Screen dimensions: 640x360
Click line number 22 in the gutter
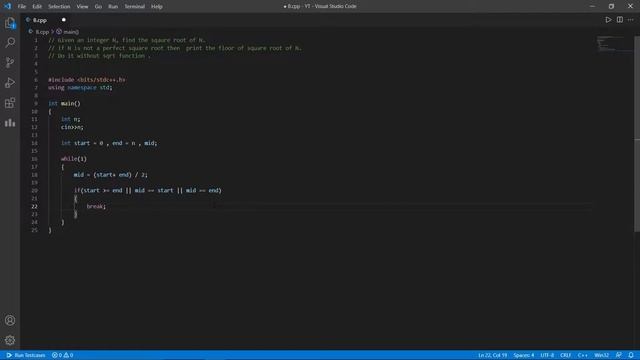tap(34, 207)
